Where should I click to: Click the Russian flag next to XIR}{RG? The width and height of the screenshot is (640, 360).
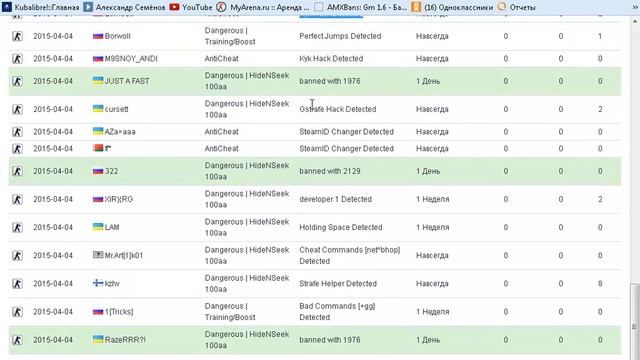(x=98, y=199)
